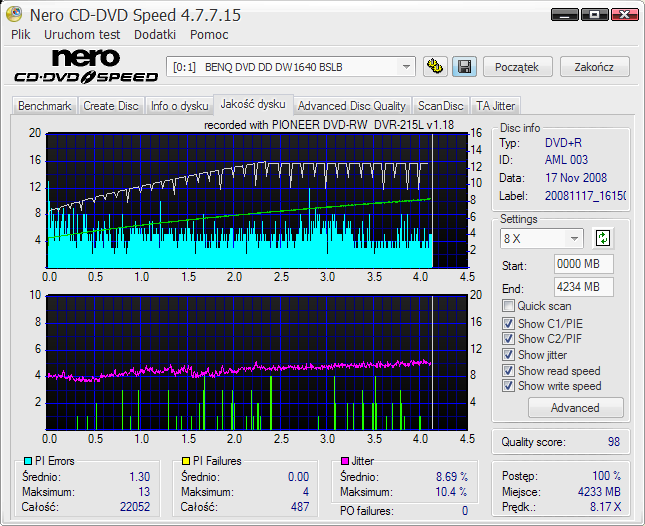
Task: Click the Miejsce value 4233 MB
Action: tap(599, 491)
